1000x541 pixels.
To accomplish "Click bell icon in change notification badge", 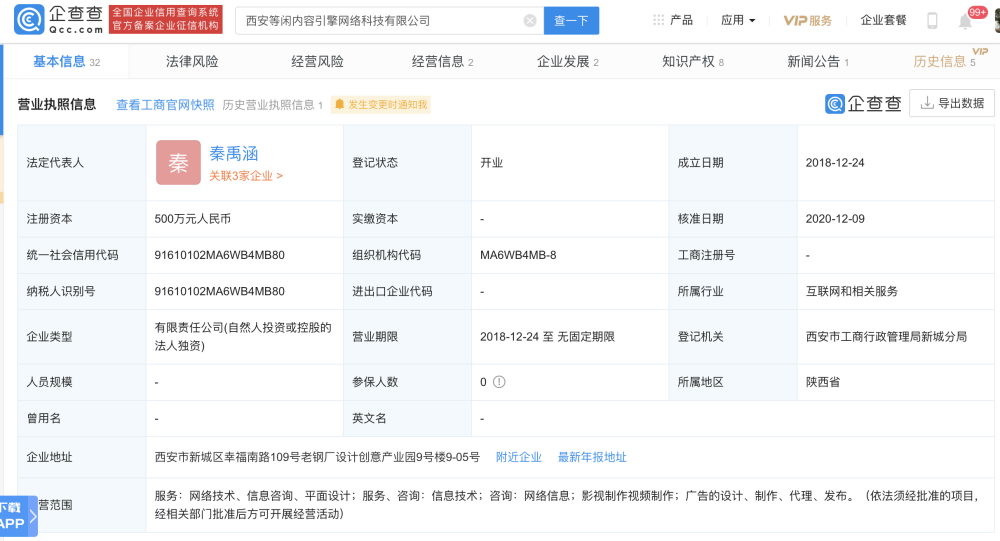I will (340, 105).
